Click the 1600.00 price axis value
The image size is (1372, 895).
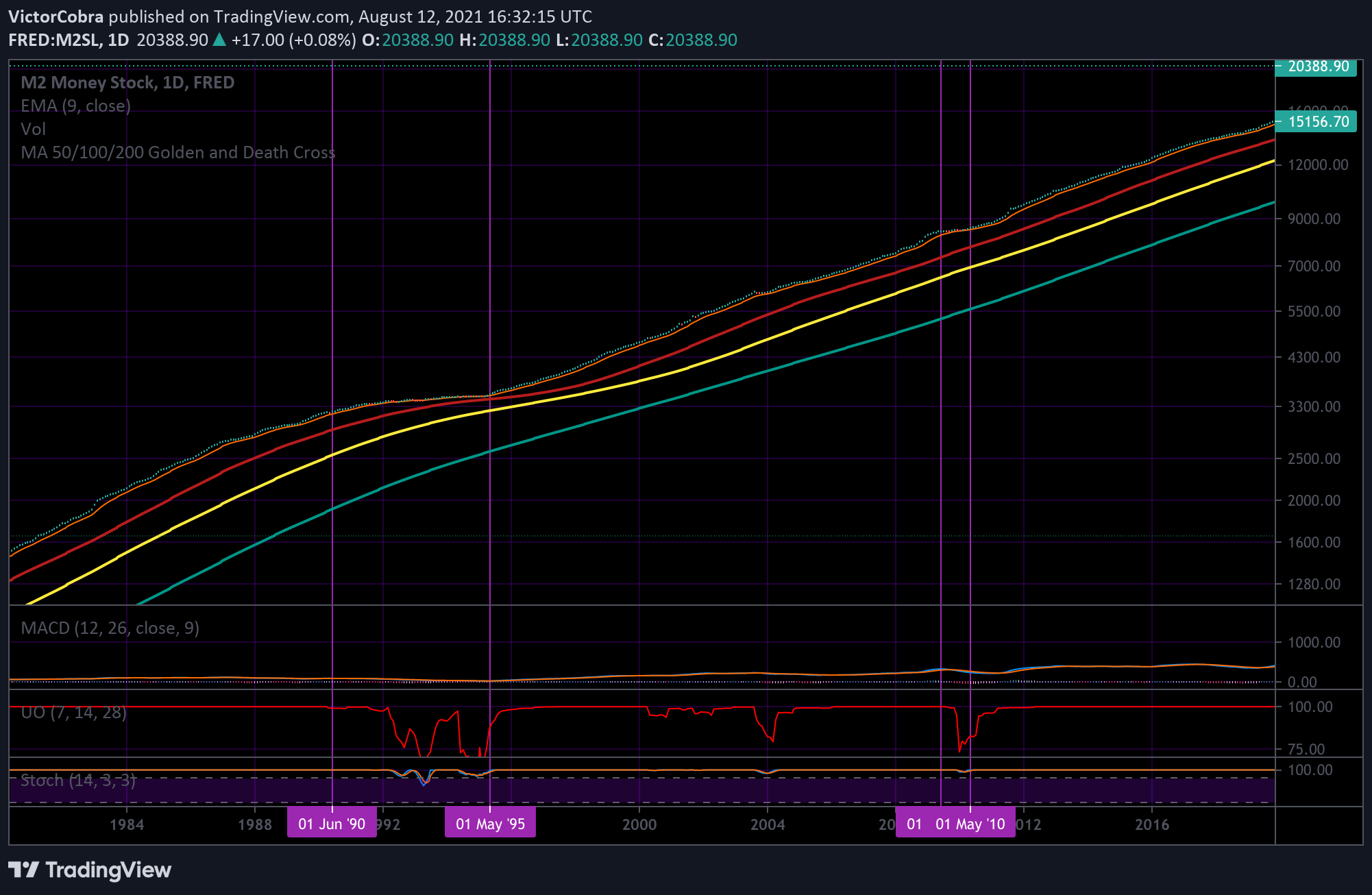click(1314, 542)
